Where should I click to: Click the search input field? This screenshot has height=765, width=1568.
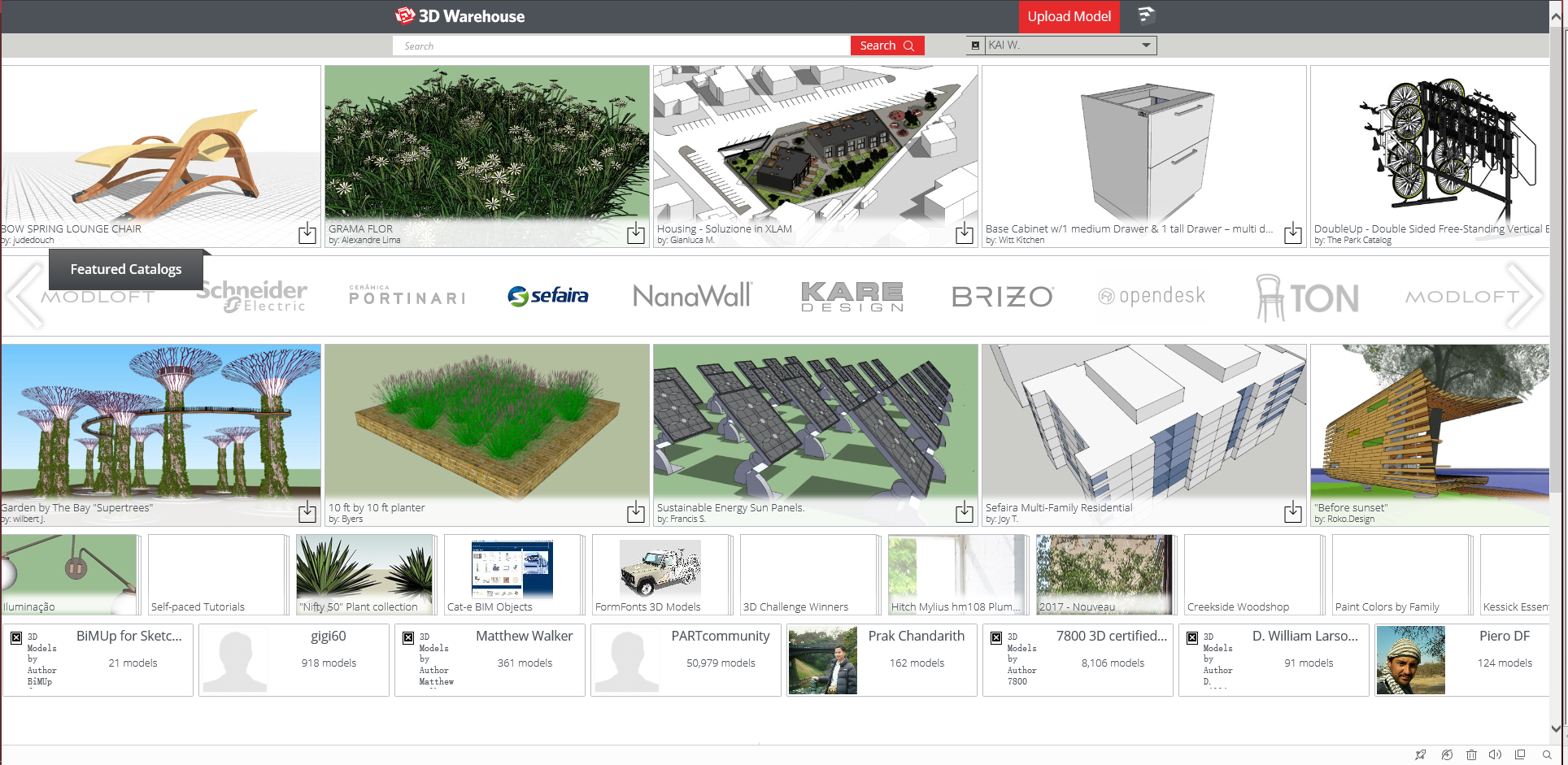tap(622, 46)
